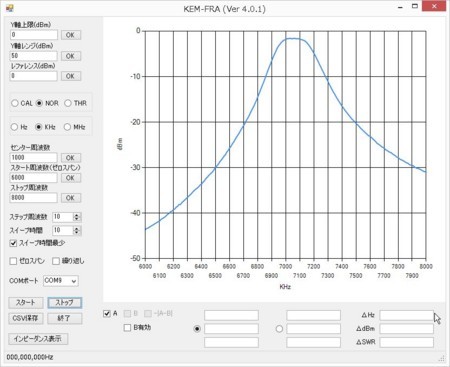Adjust the スイープ時間 spinner arrows

pos(77,230)
